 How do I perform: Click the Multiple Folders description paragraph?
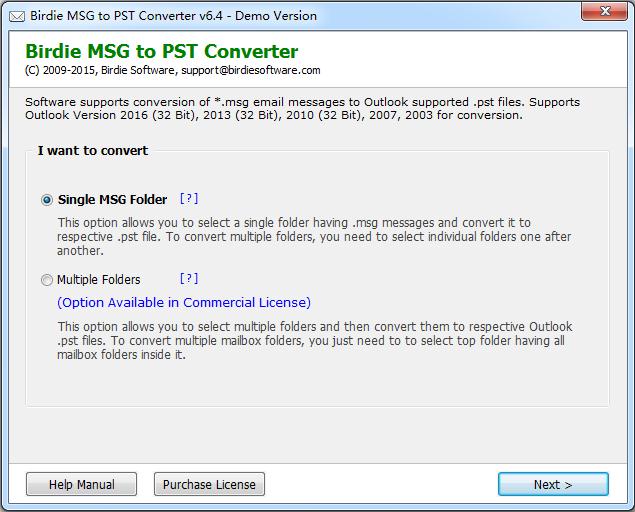tap(315, 341)
